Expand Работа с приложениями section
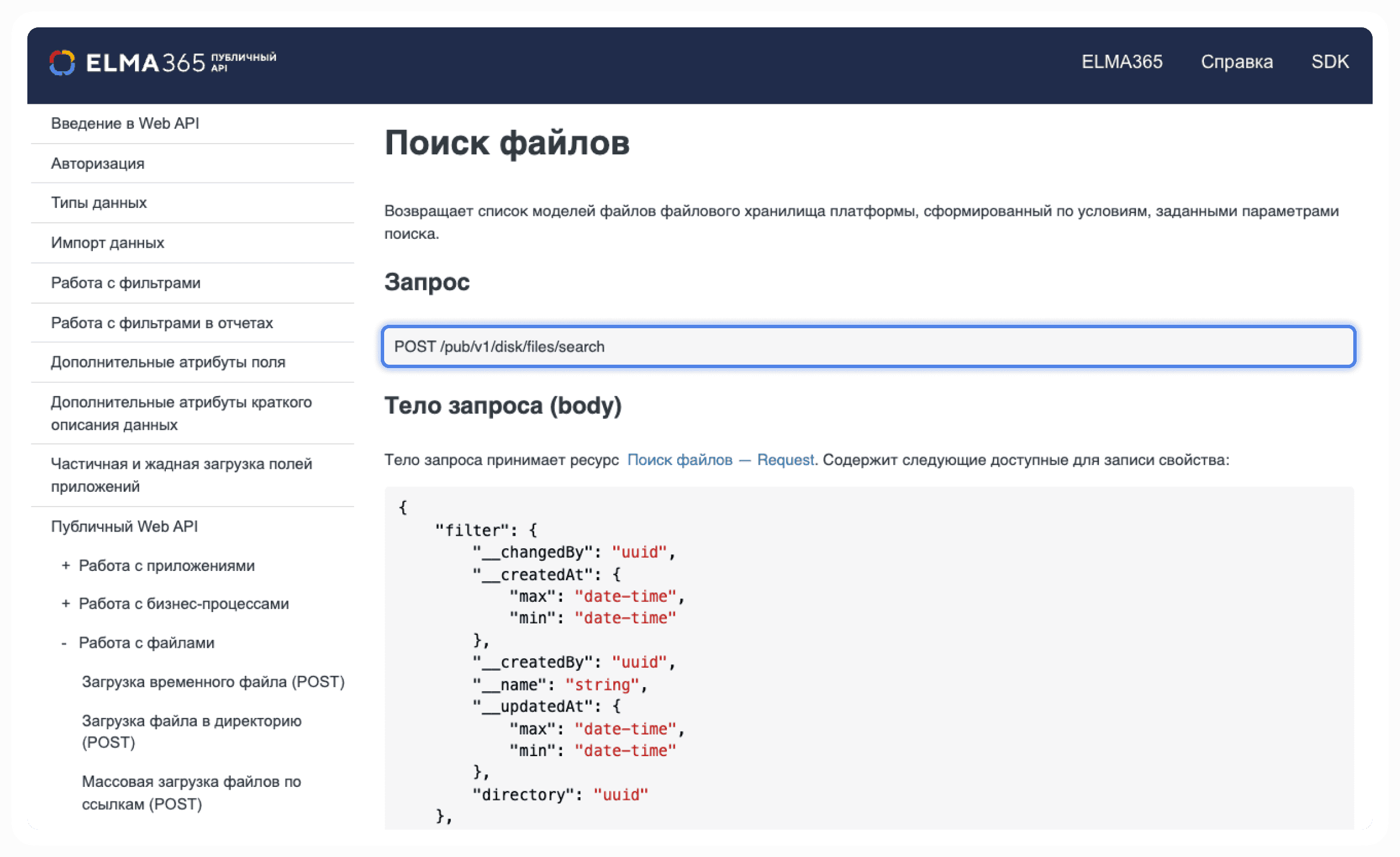The image size is (1400, 857). click(66, 566)
